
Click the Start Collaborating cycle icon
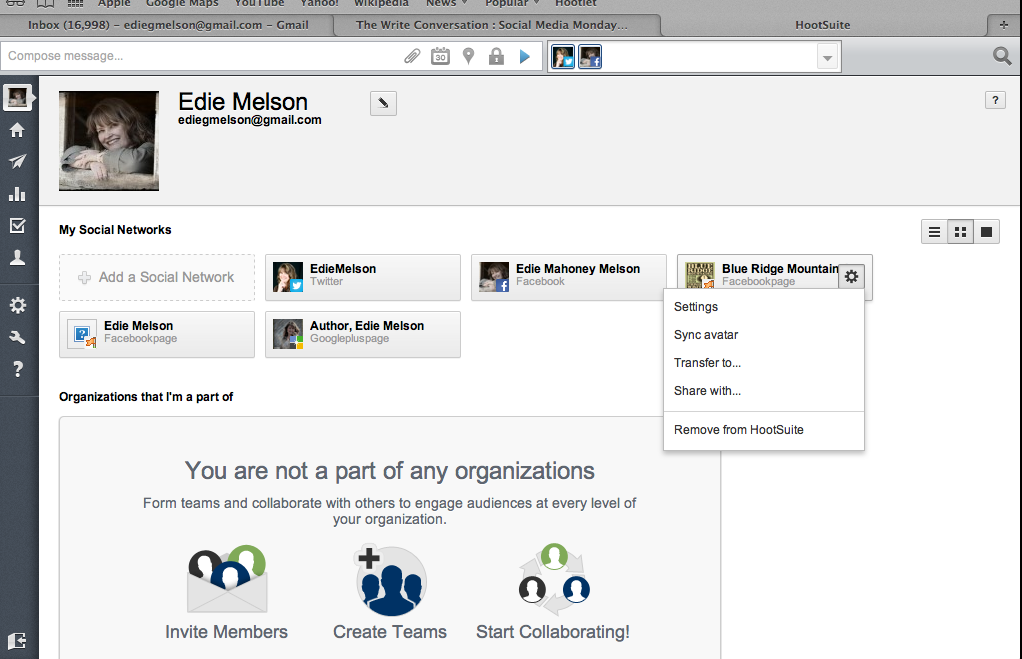pyautogui.click(x=554, y=579)
